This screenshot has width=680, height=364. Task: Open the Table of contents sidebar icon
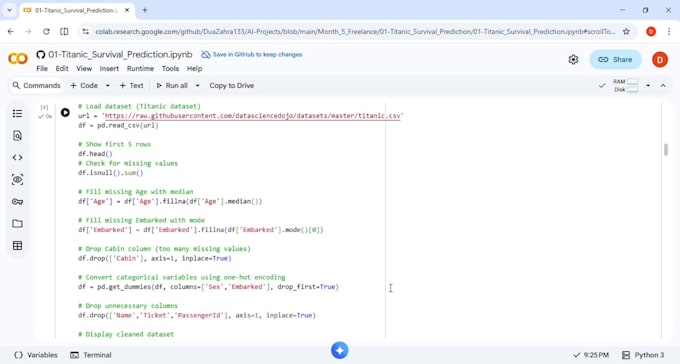coord(17,114)
